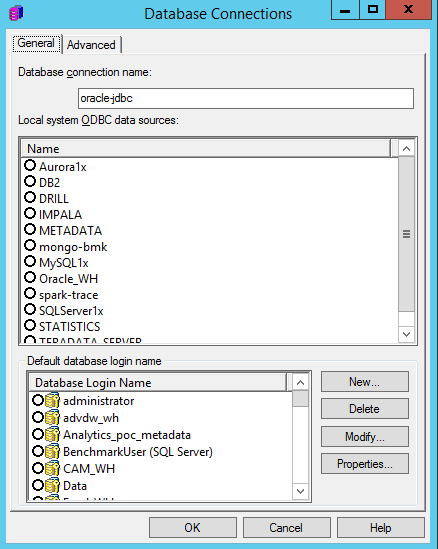Click down arrow of ODBC sources scrollbar

406,334
